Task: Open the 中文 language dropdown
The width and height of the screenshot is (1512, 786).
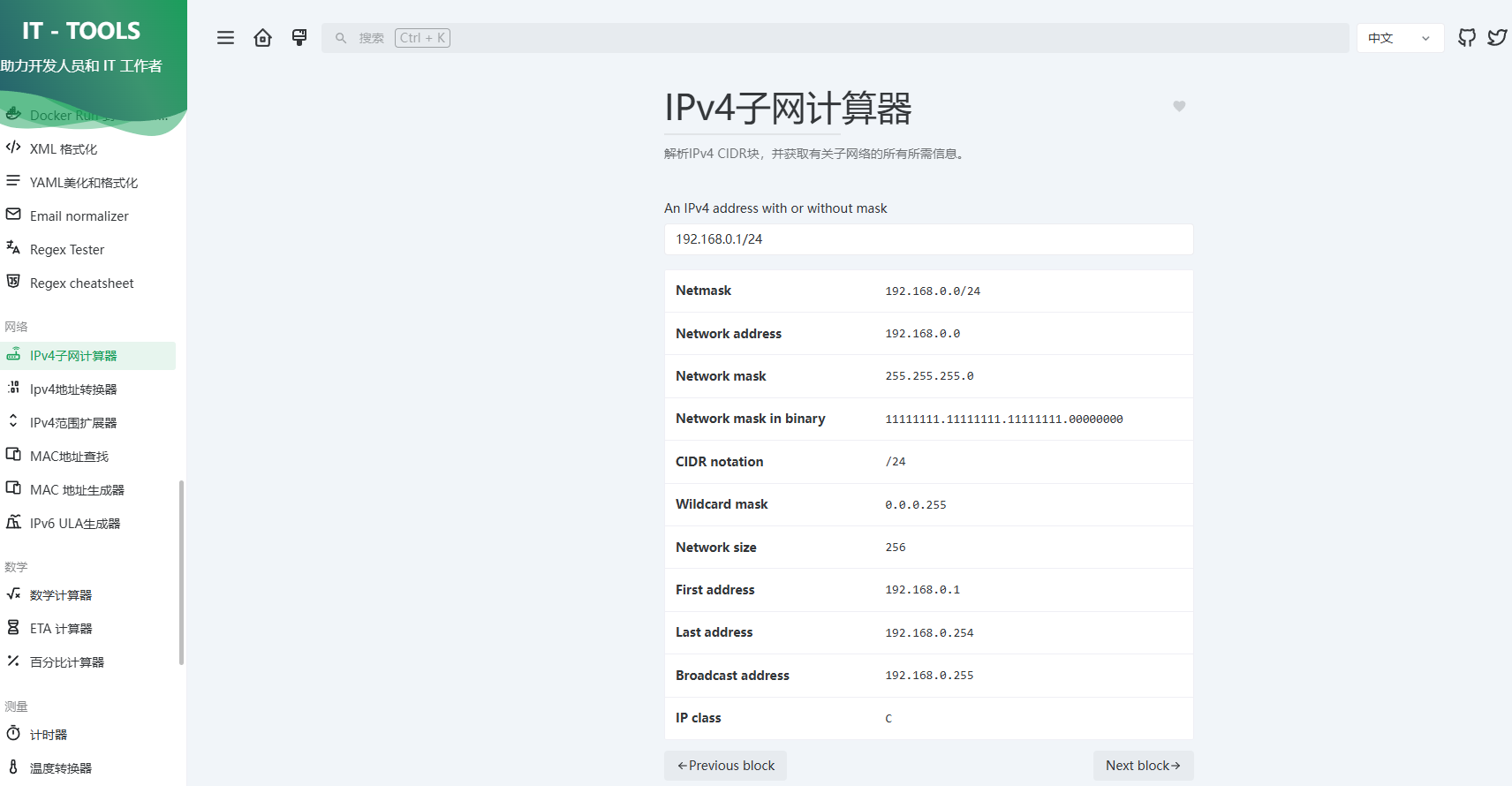Action: (x=1400, y=38)
